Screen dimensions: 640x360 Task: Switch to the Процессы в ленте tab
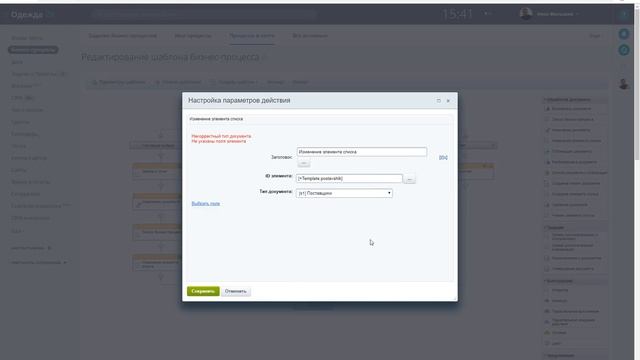click(252, 36)
